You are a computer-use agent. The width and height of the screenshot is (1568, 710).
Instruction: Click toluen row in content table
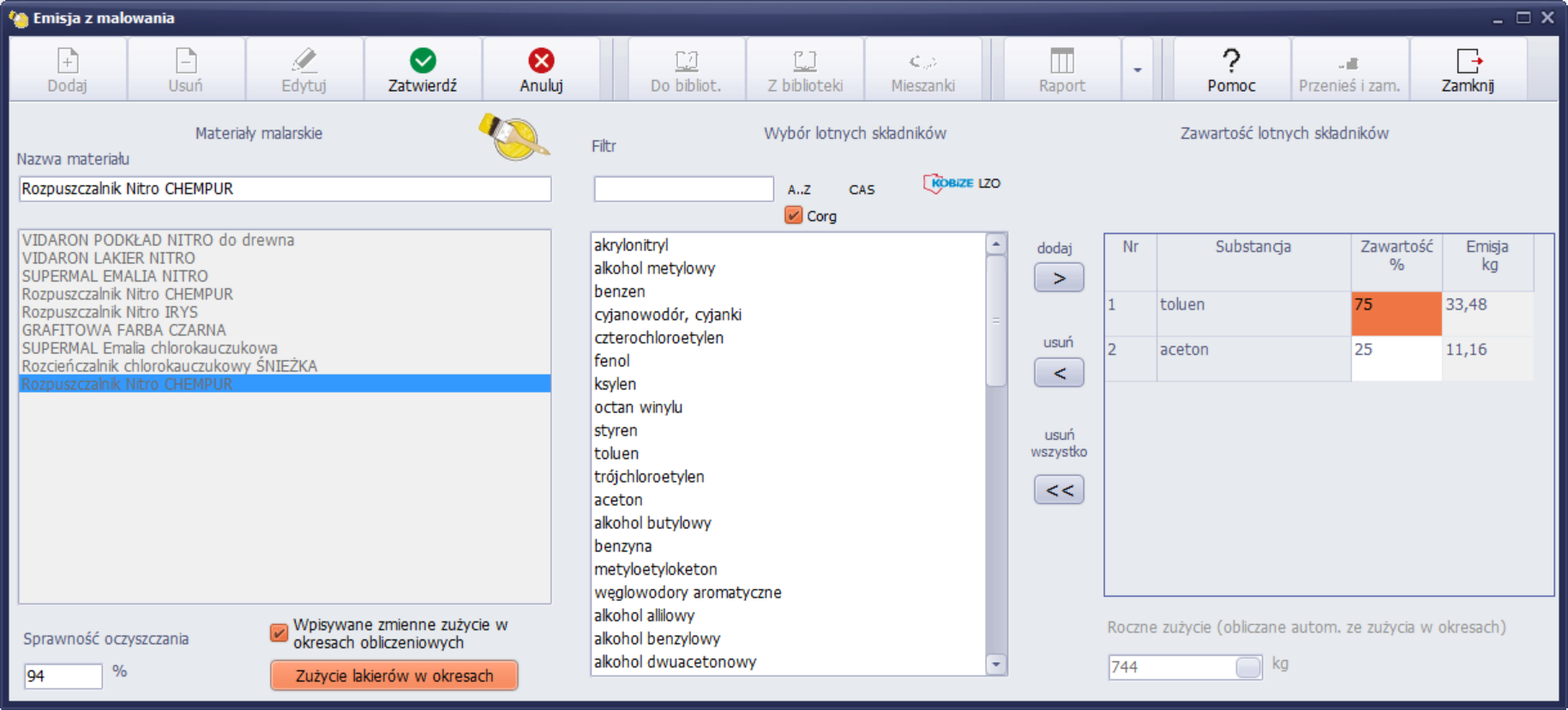(x=1319, y=313)
